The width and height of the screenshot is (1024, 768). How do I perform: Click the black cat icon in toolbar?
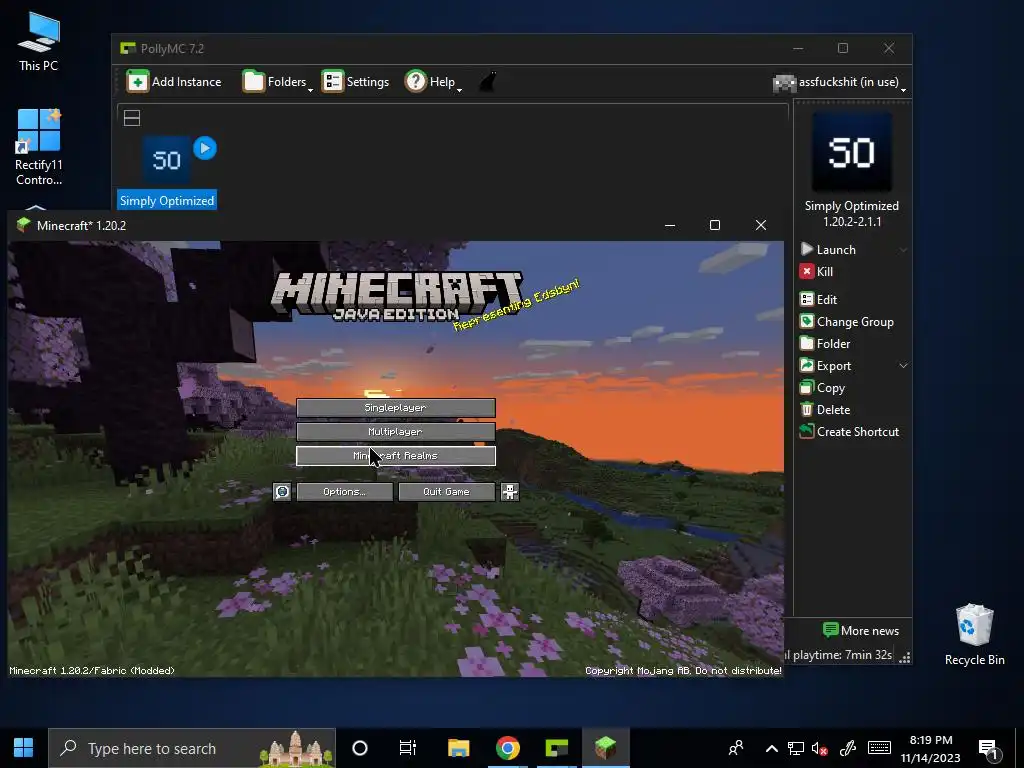(488, 82)
